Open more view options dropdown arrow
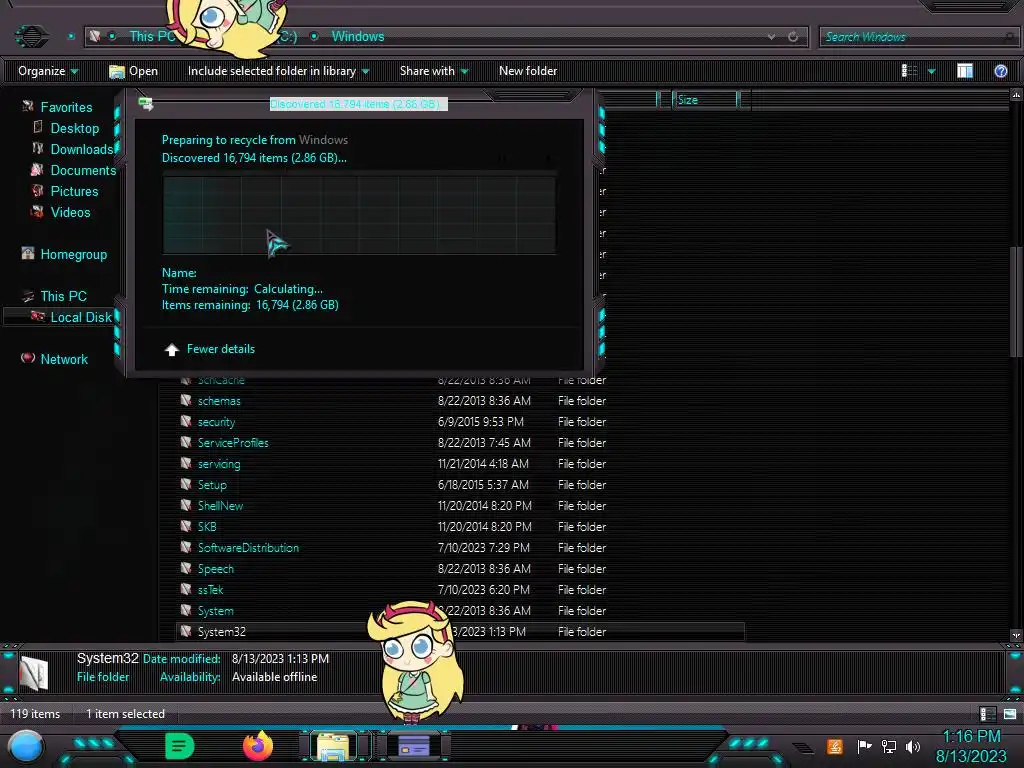 pyautogui.click(x=932, y=71)
